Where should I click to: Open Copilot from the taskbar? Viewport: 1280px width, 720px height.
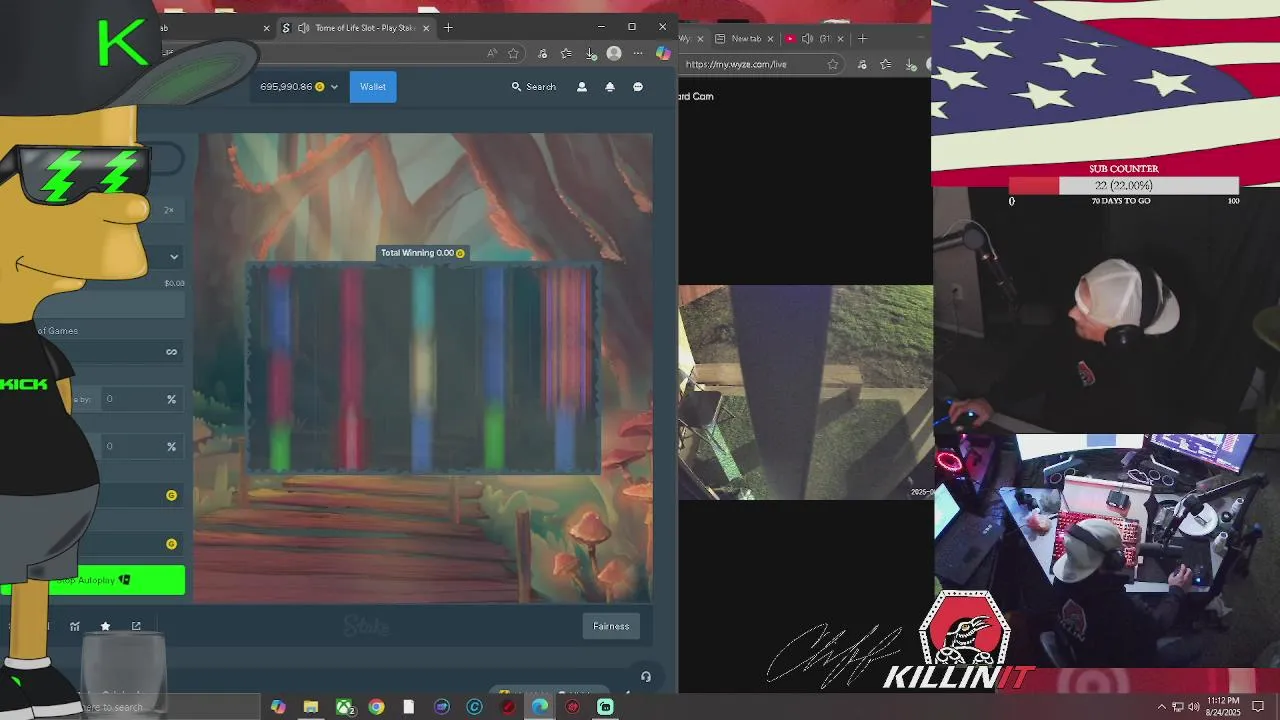(x=278, y=707)
